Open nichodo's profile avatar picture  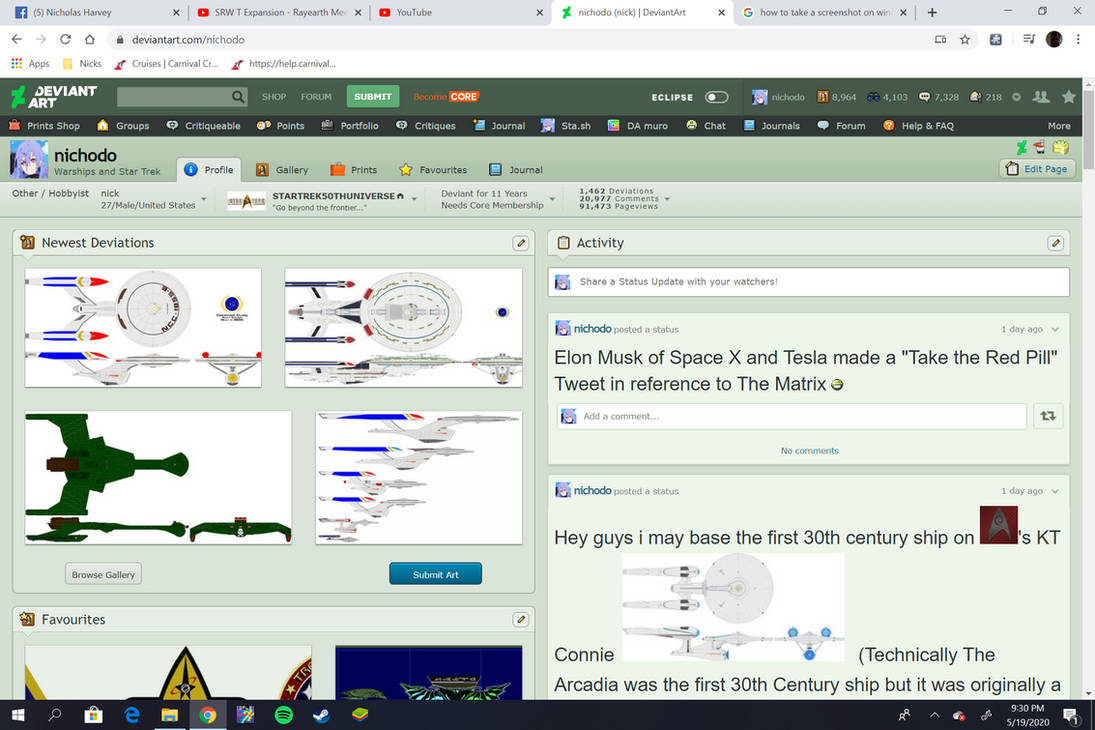coord(29,159)
